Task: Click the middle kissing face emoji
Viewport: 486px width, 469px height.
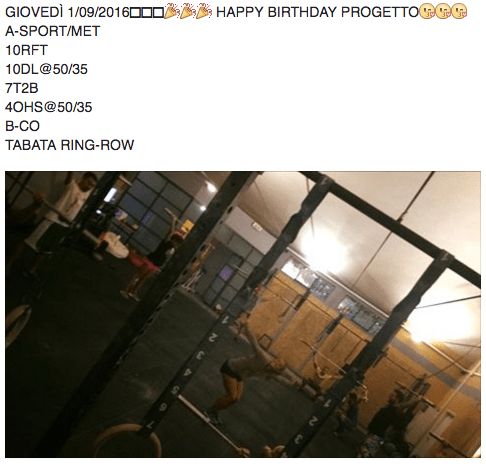Action: pos(443,12)
